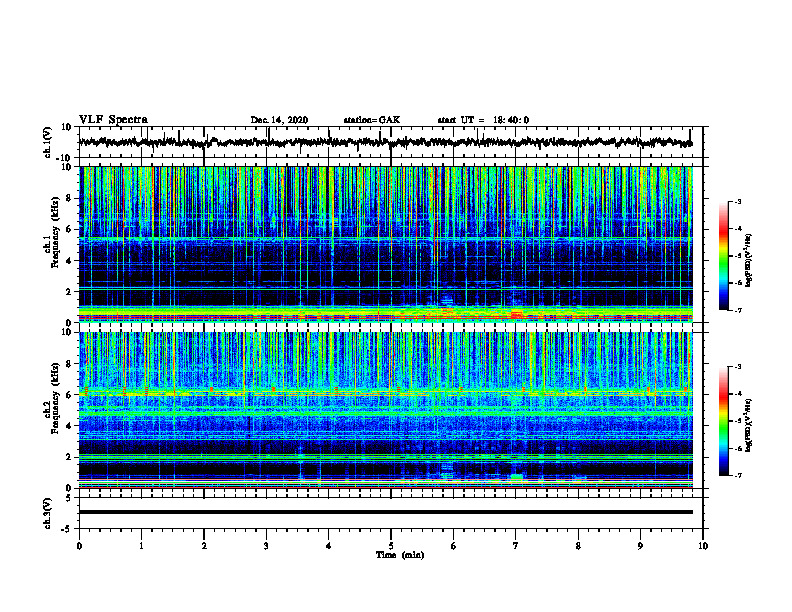Click the "-7" label below ch.2 color bar
Screen dimensions: 792x612
pos(737,476)
